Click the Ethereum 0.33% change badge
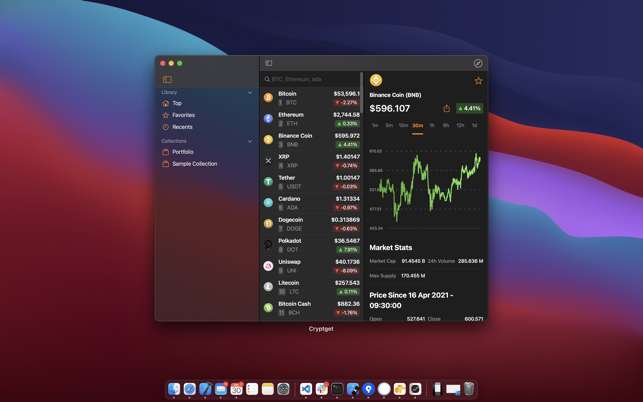Screen dimensions: 643x402 pyautogui.click(x=347, y=123)
